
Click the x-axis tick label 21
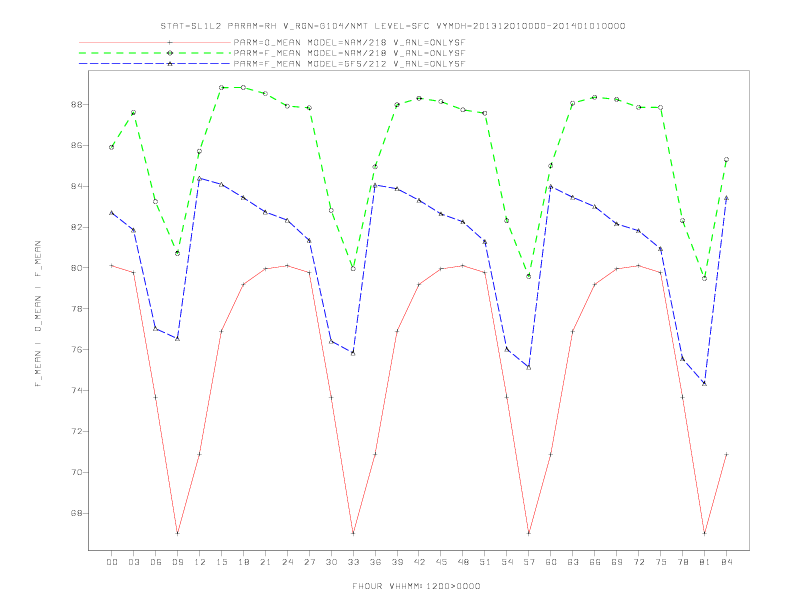(x=265, y=562)
